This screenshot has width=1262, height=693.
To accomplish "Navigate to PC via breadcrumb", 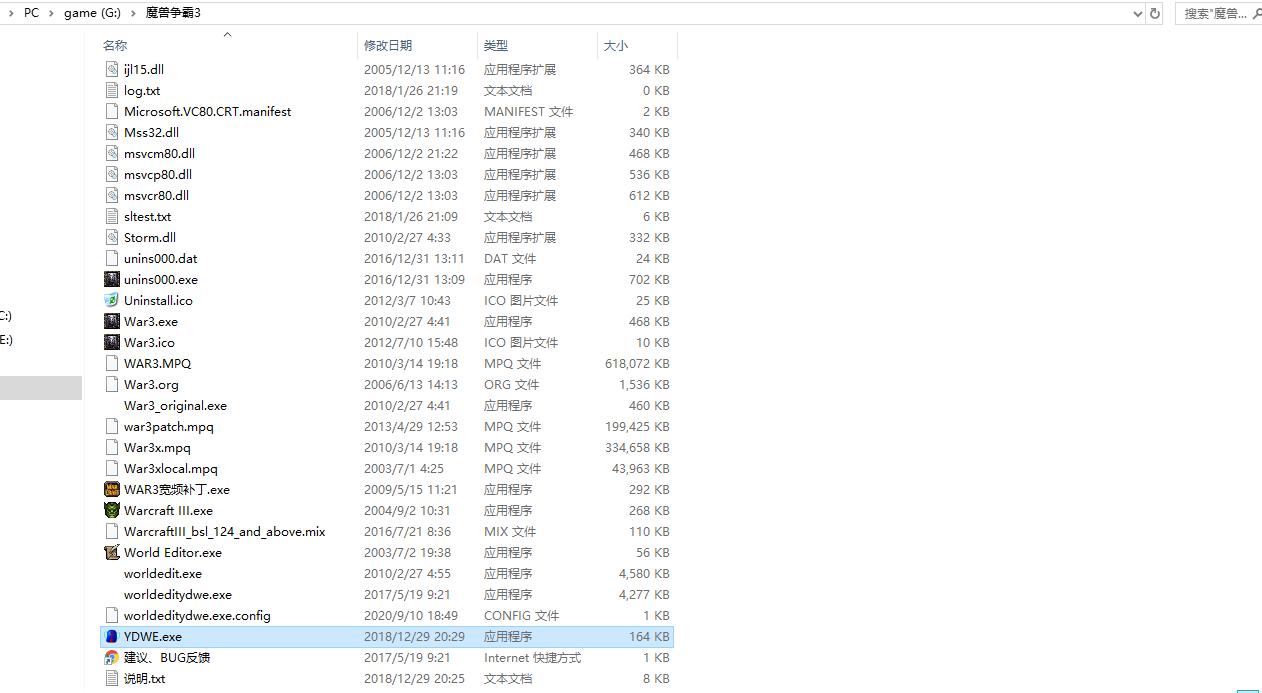I will click(31, 13).
